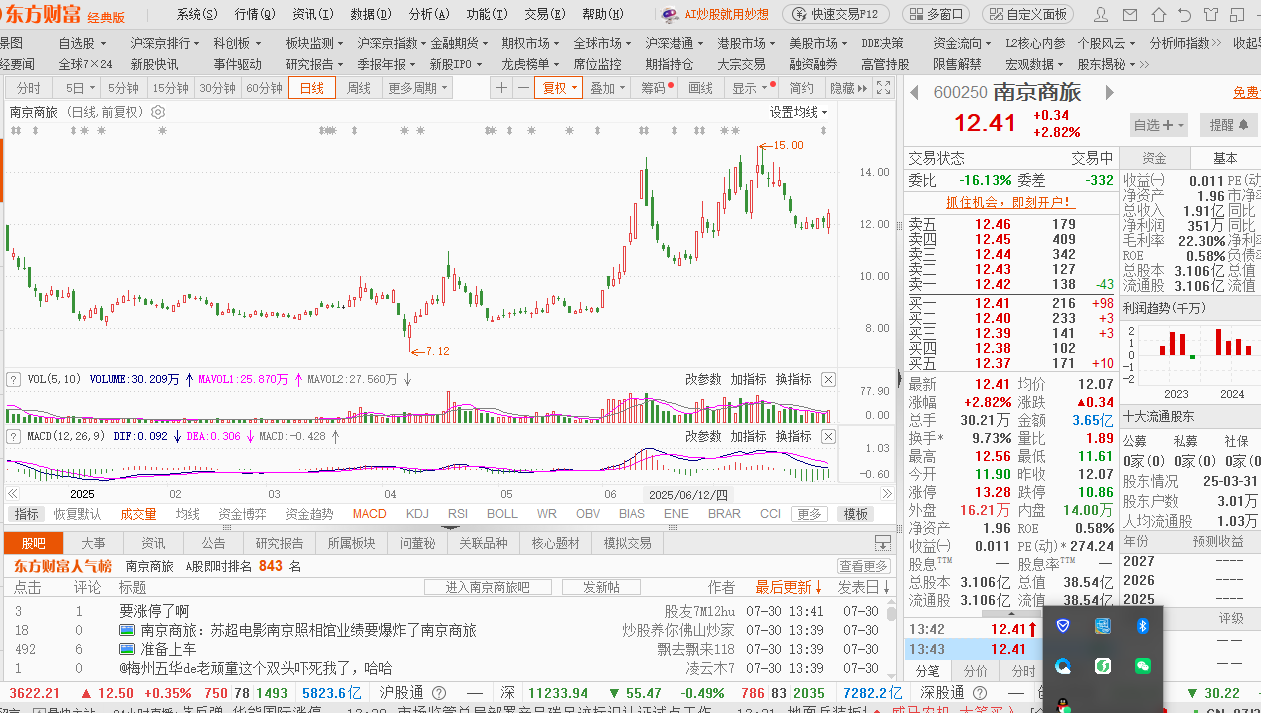Open the 交易(X) menu

(x=544, y=14)
